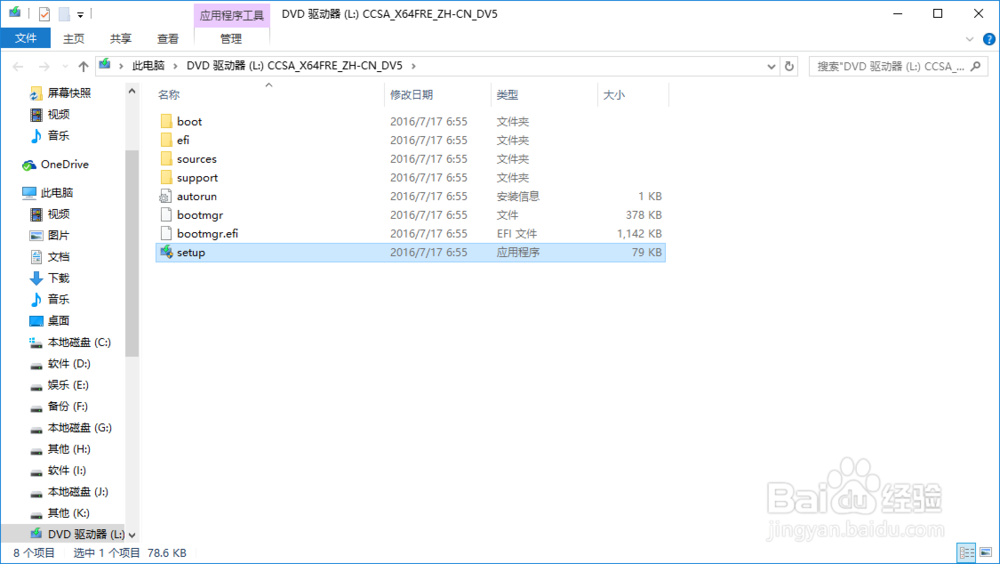1000x564 pixels.
Task: Click the new folder icon in quick access toolbar
Action: pos(64,13)
